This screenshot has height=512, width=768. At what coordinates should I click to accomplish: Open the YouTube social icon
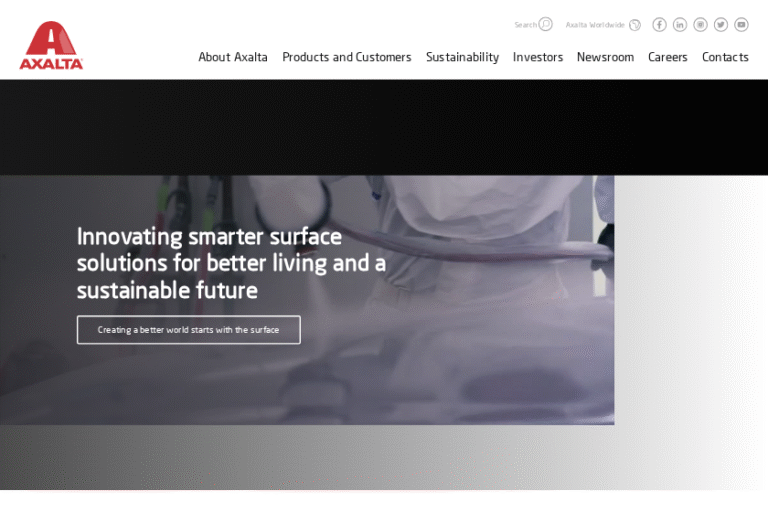pos(742,24)
